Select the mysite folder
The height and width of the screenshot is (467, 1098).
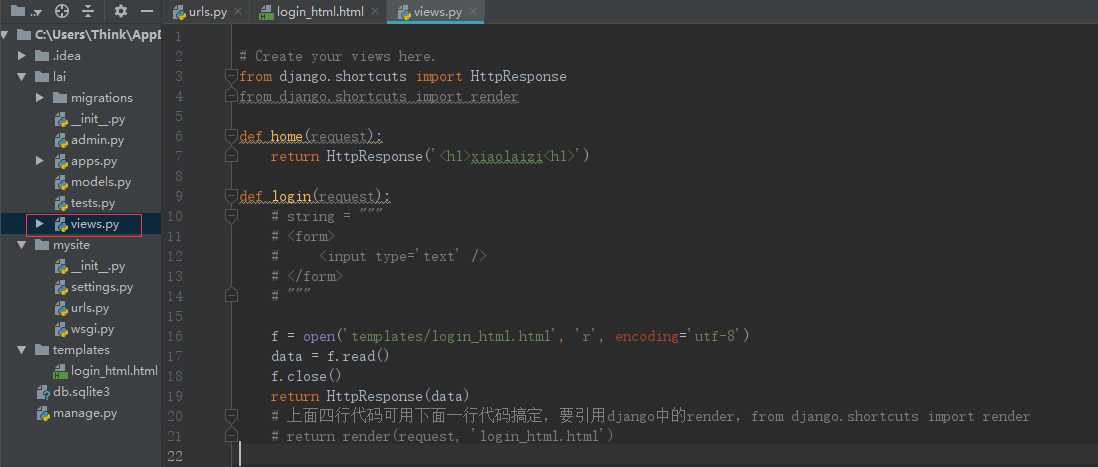[71, 244]
